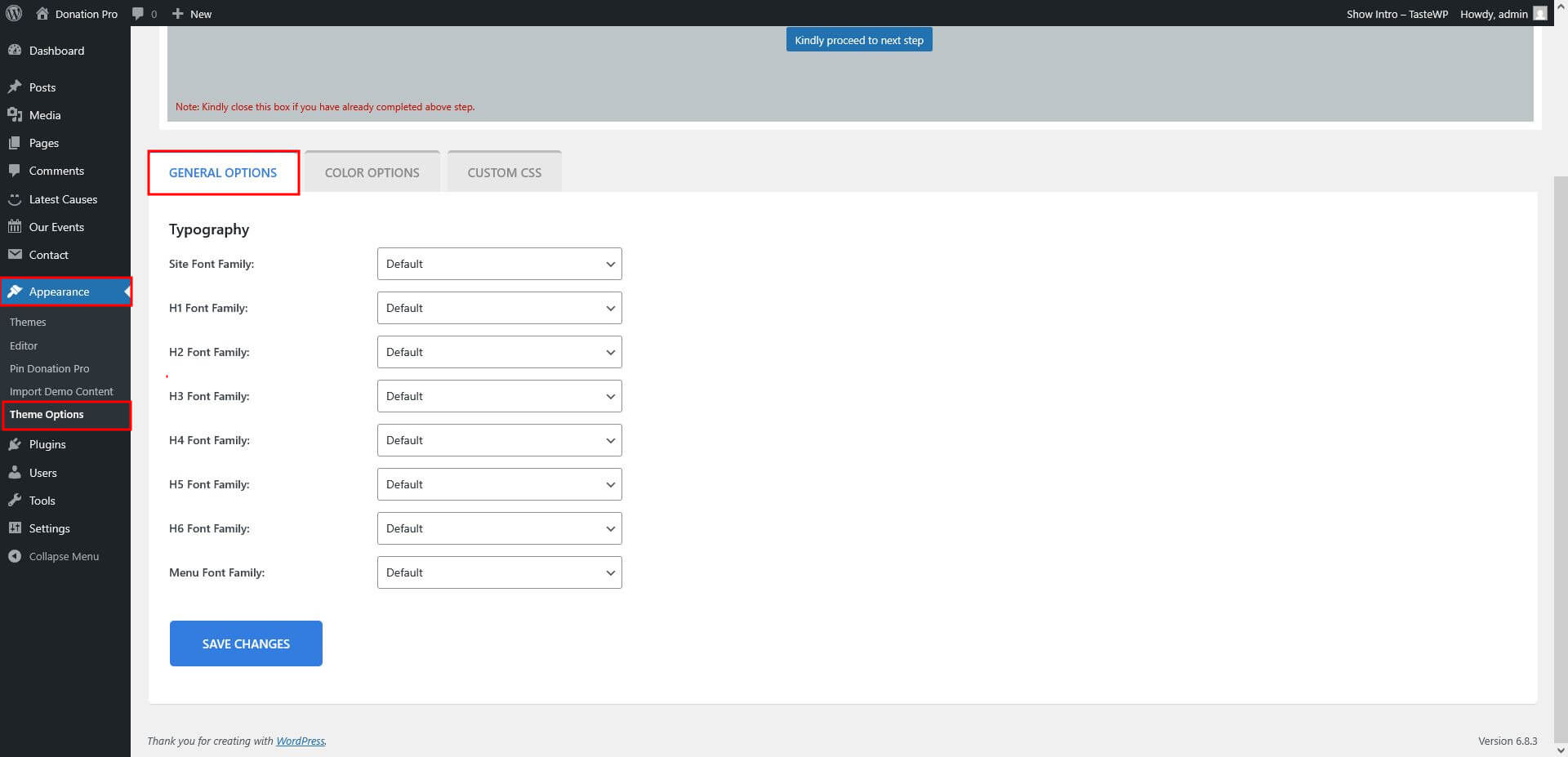Open the Plugins menu icon

[15, 444]
